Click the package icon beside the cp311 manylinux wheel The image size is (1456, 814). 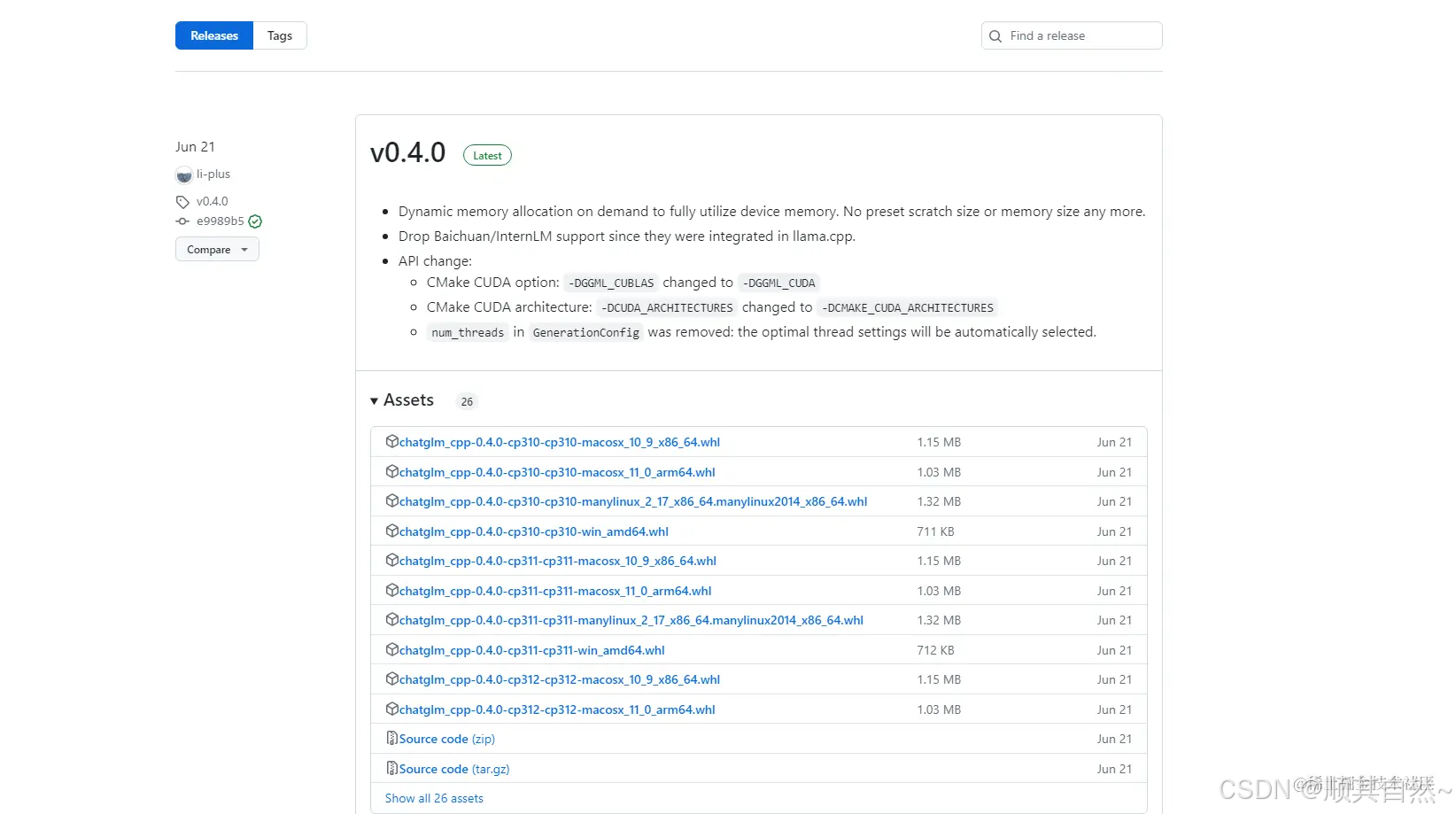pos(391,620)
